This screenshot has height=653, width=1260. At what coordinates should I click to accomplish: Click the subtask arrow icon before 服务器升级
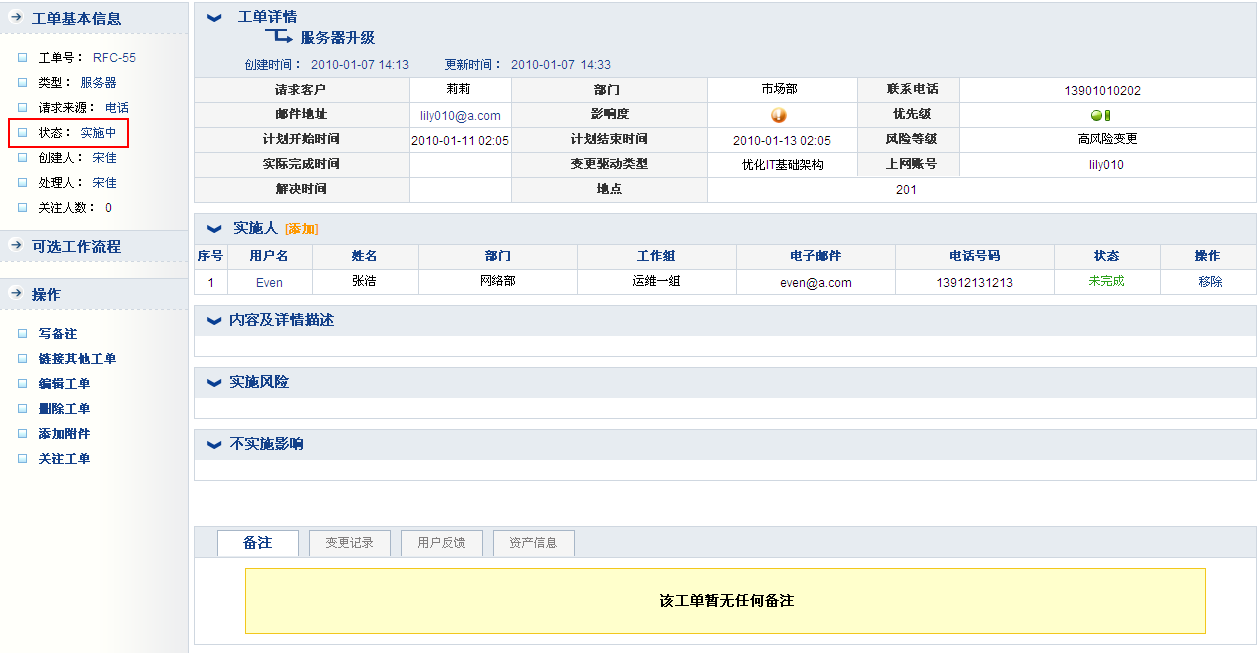(x=277, y=38)
